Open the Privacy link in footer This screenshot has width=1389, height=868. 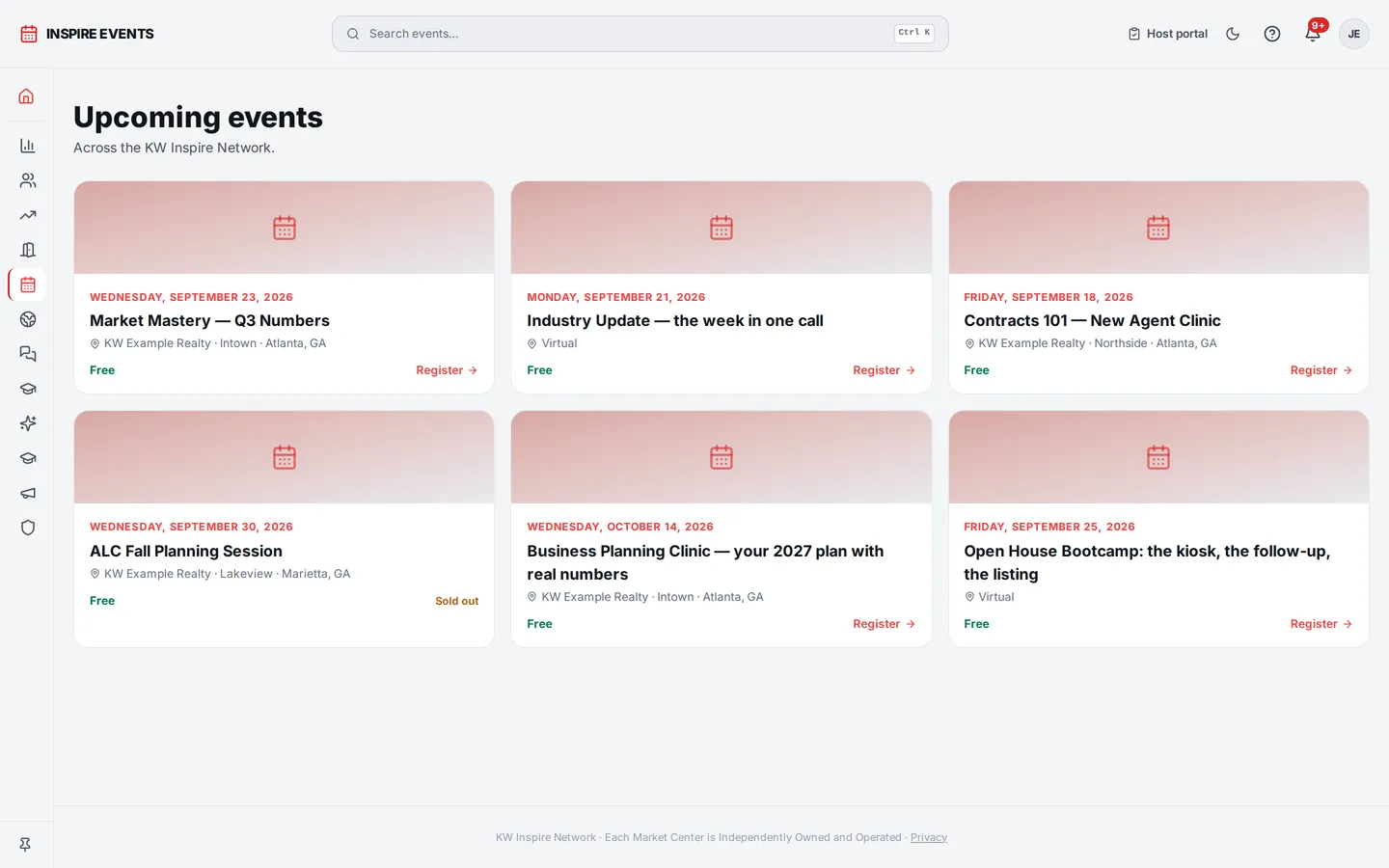coord(929,837)
